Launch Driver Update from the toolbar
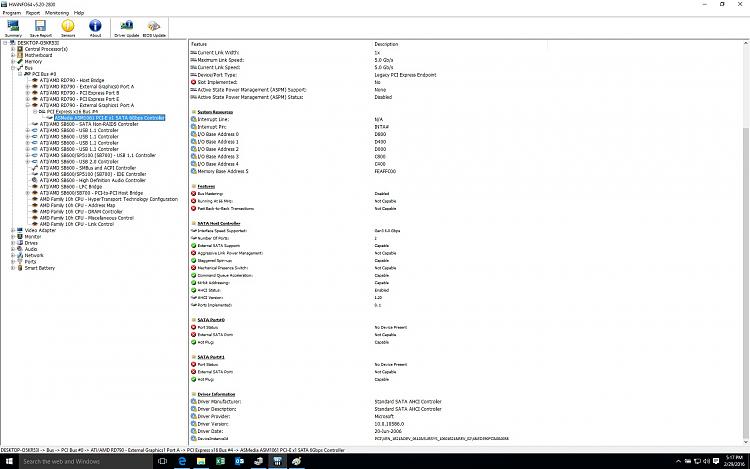Viewport: 750px width, 469px height. (127, 28)
